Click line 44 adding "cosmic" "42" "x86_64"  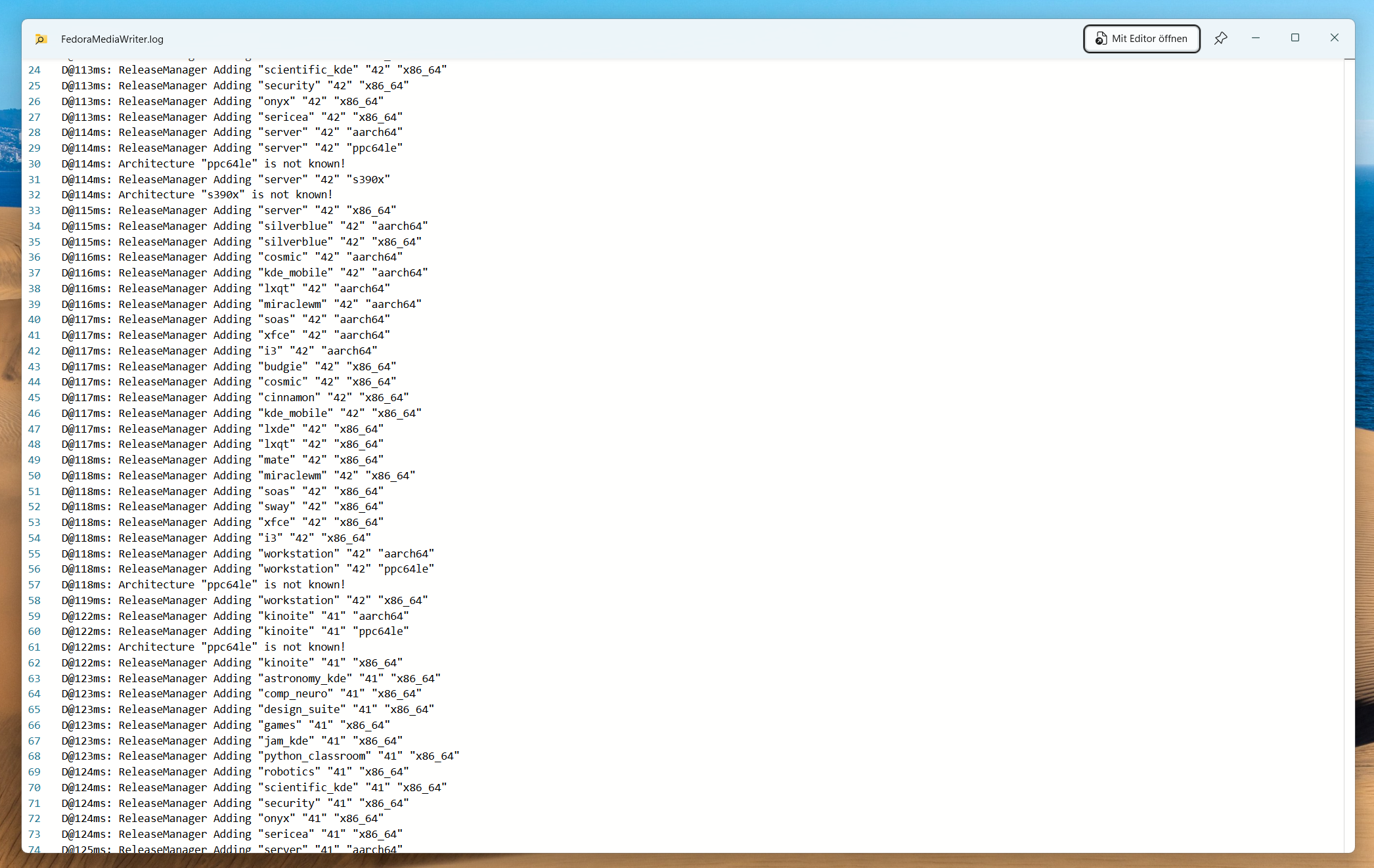(x=229, y=382)
